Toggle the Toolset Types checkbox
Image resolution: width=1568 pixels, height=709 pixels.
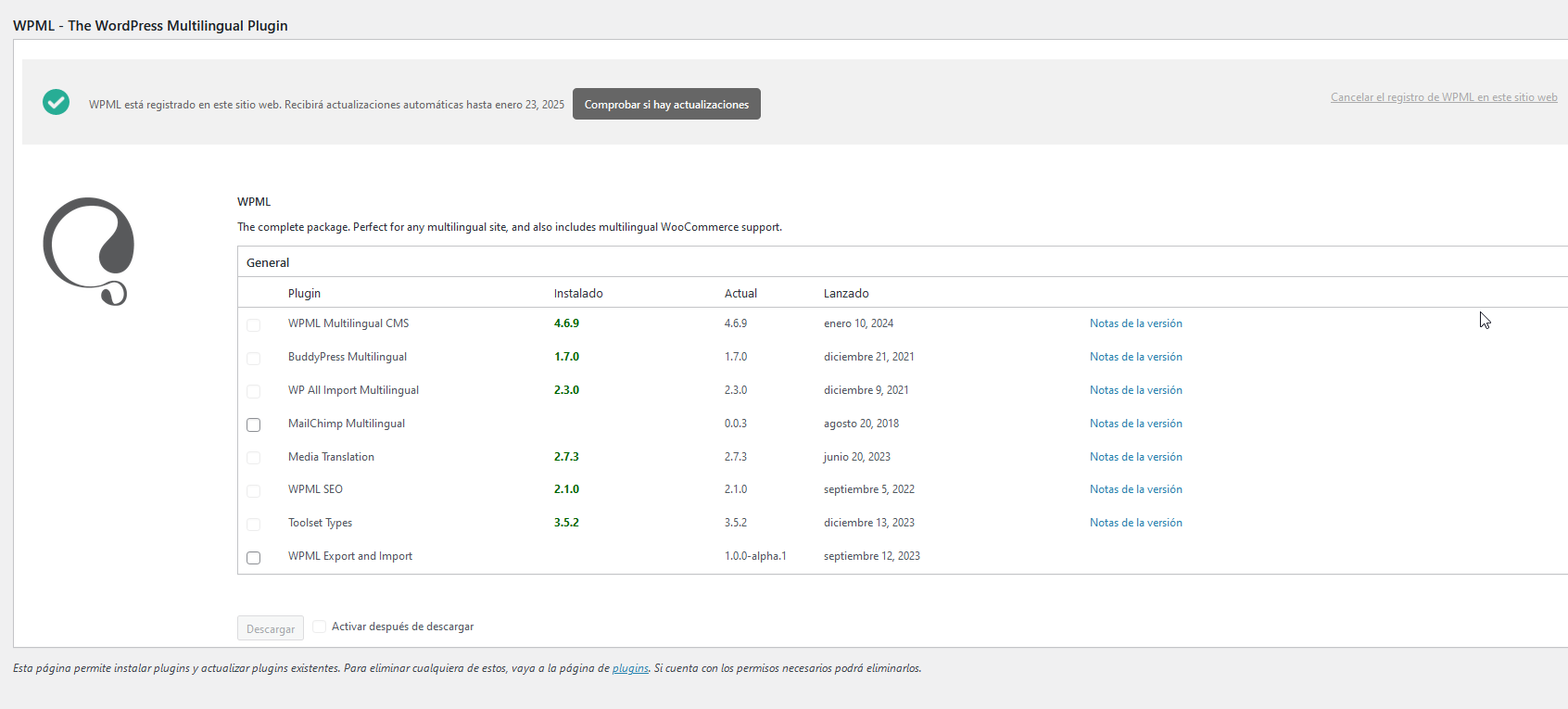[x=253, y=524]
